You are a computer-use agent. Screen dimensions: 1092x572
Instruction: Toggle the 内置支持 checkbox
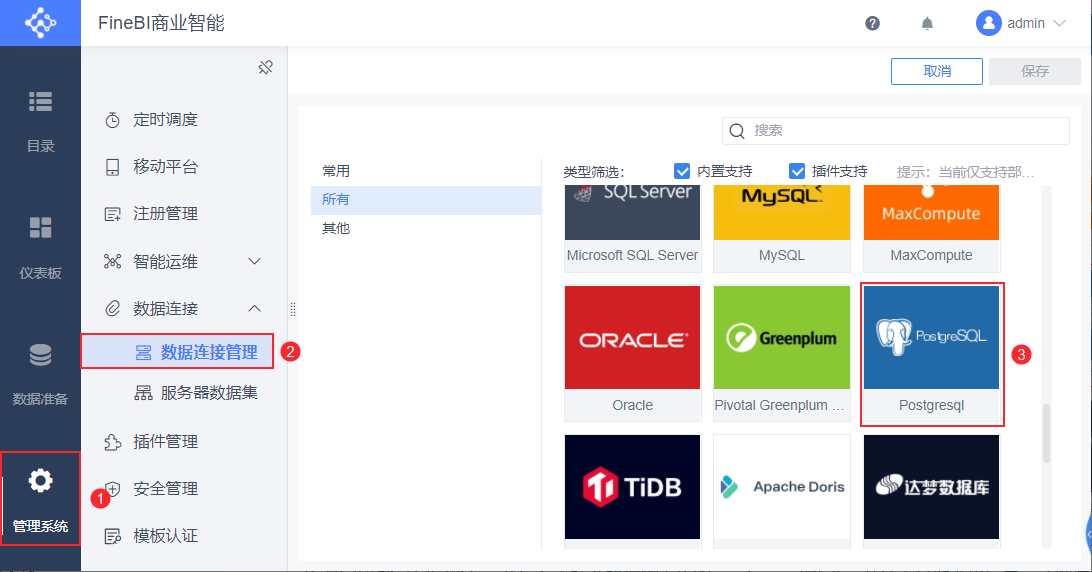682,171
